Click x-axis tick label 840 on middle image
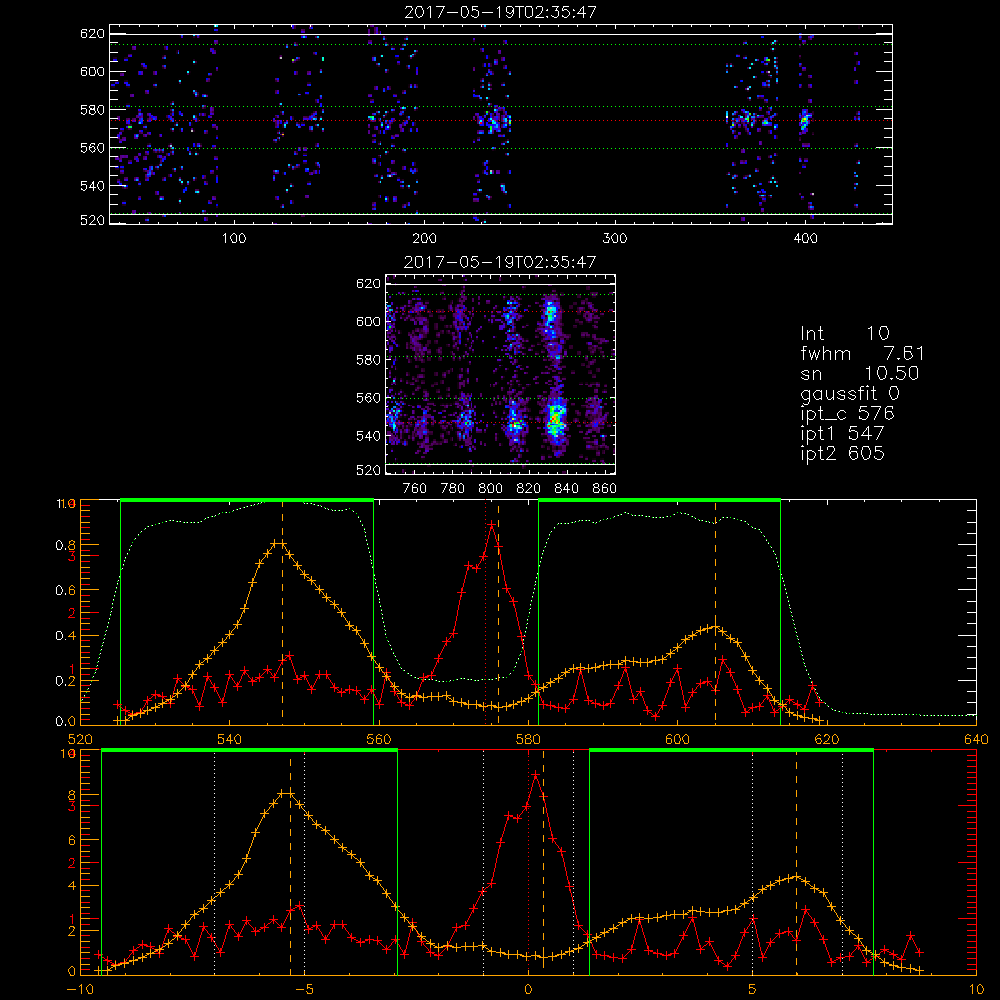The height and width of the screenshot is (1000, 1000). click(566, 489)
